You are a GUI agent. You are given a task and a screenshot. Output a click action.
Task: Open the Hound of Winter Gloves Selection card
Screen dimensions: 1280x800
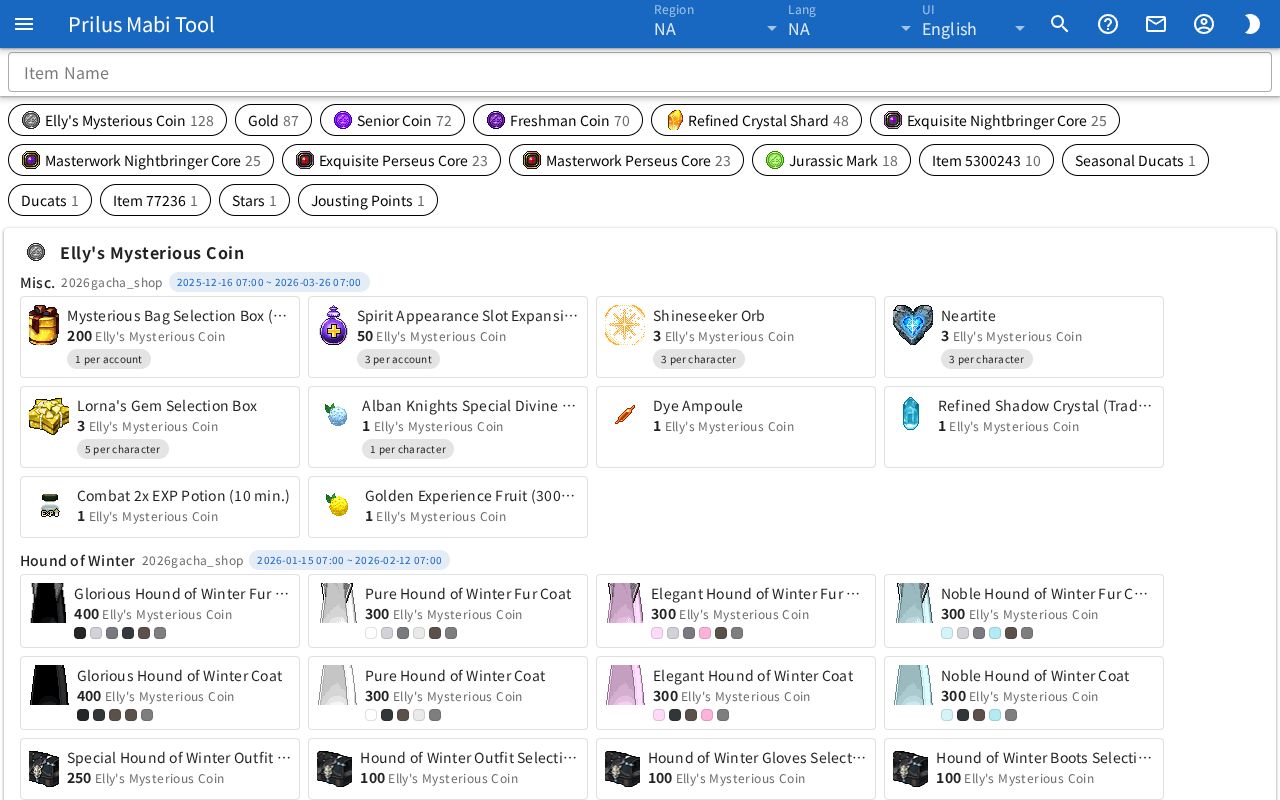coord(736,768)
